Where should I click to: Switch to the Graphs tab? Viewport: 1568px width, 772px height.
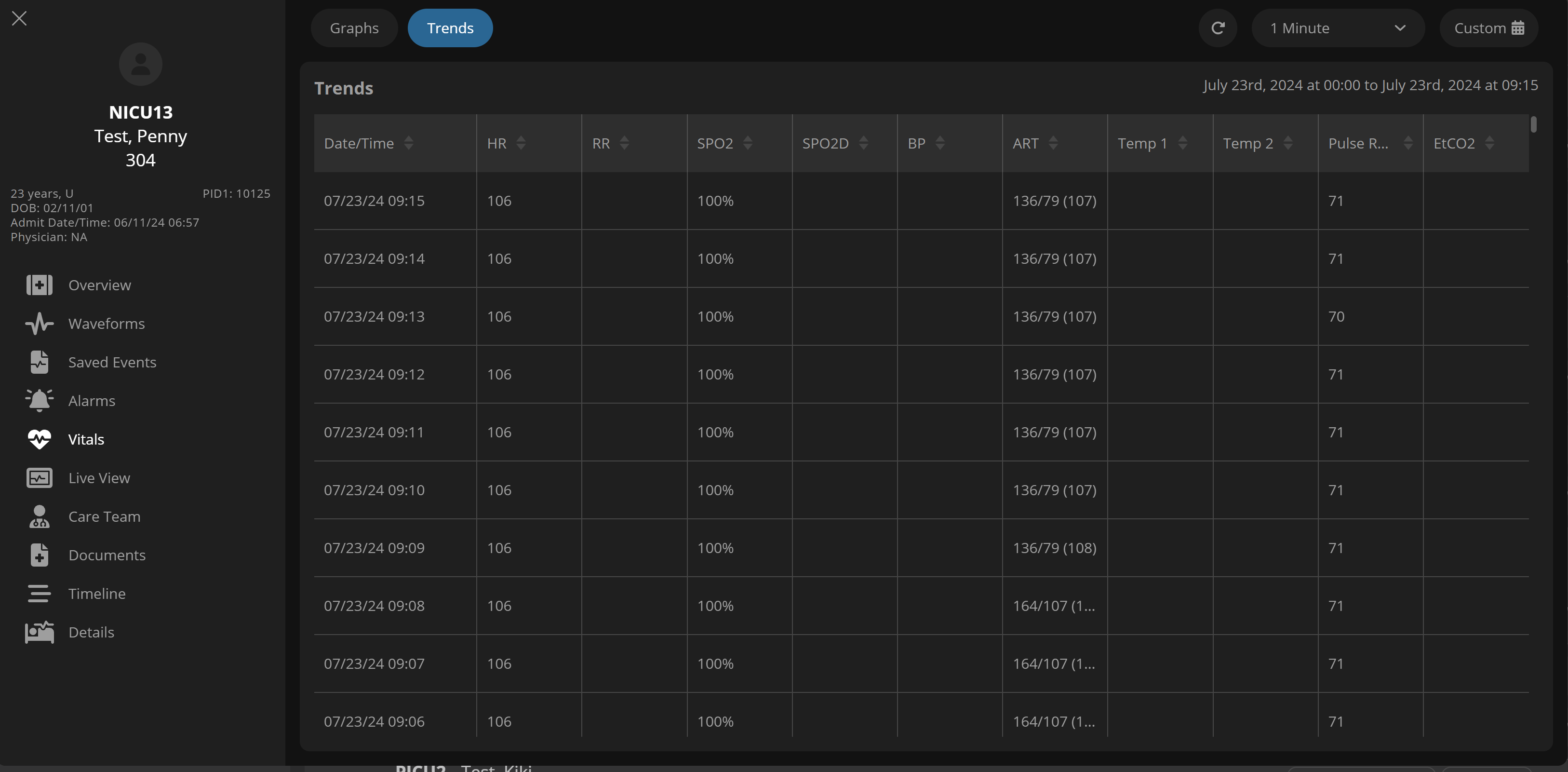coord(354,28)
